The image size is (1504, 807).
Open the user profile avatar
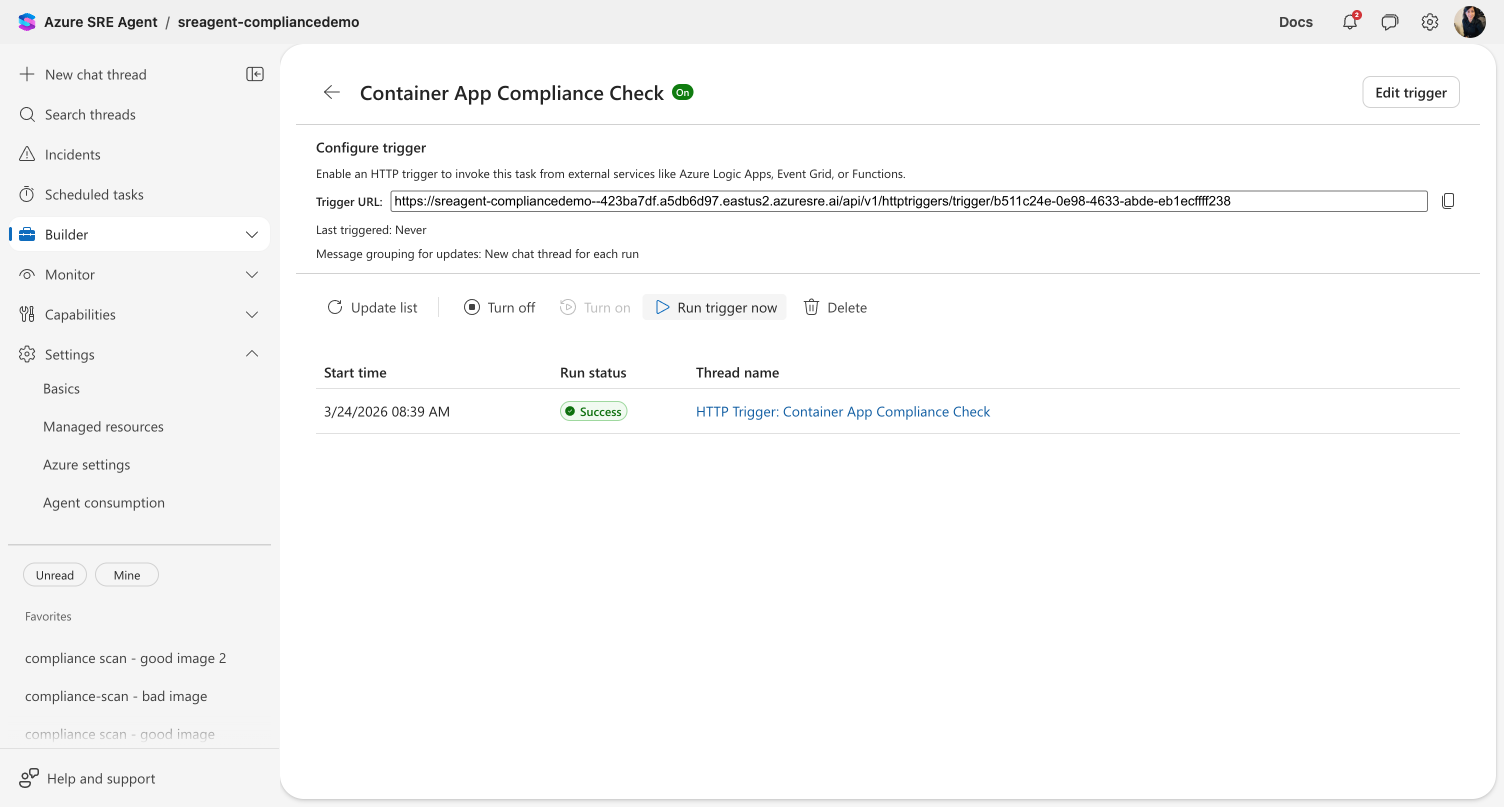pos(1469,22)
